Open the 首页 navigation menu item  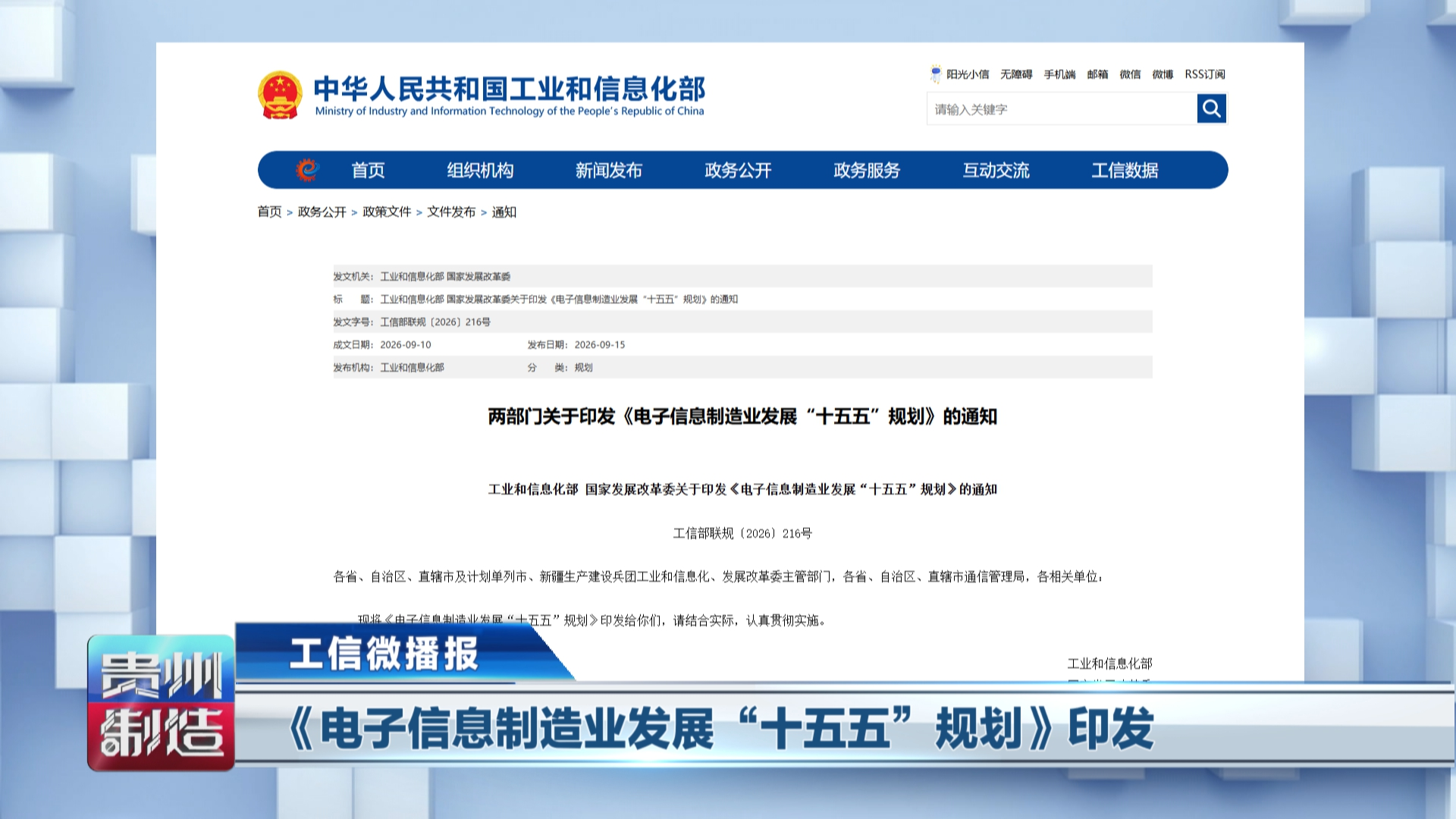tap(368, 171)
